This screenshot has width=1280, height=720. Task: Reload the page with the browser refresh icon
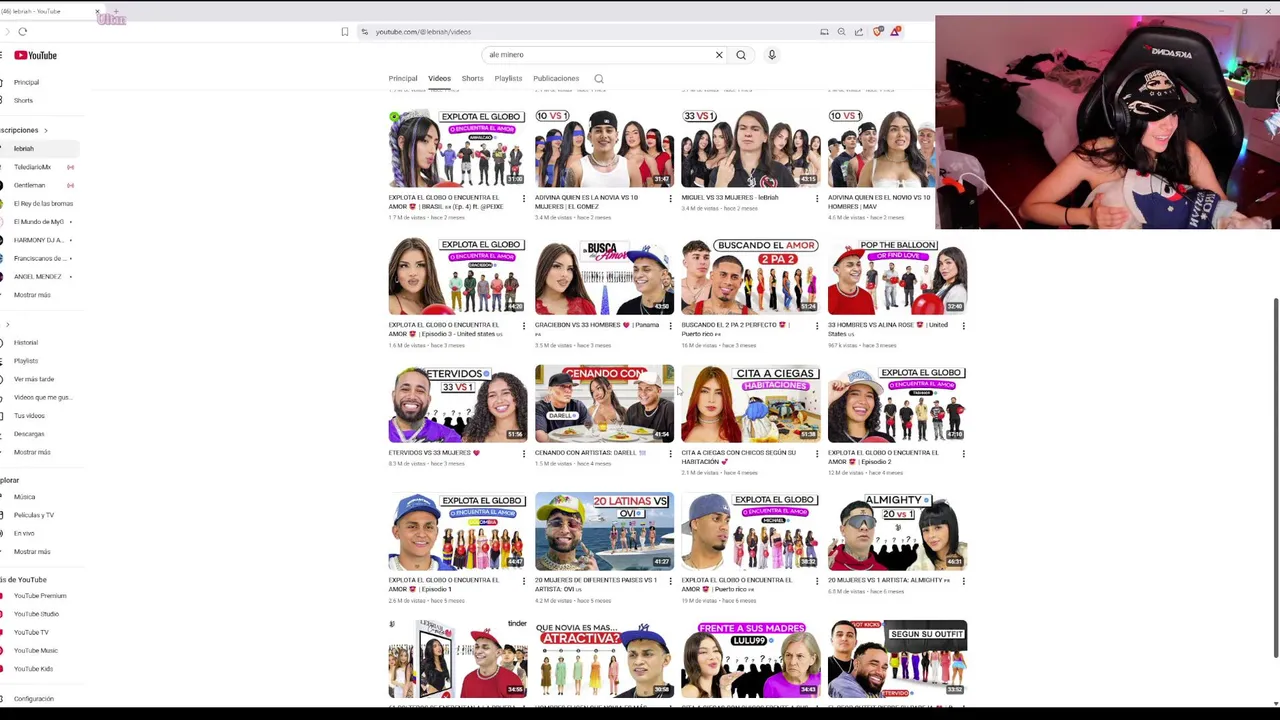pyautogui.click(x=22, y=32)
